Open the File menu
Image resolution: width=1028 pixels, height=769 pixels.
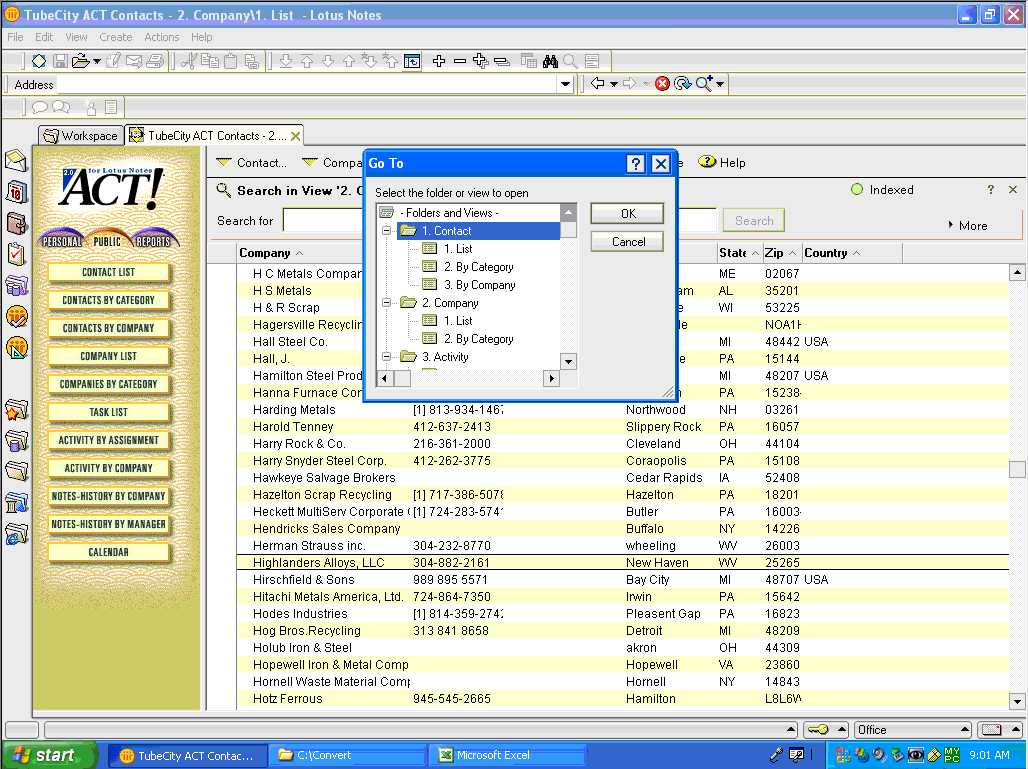click(x=15, y=37)
